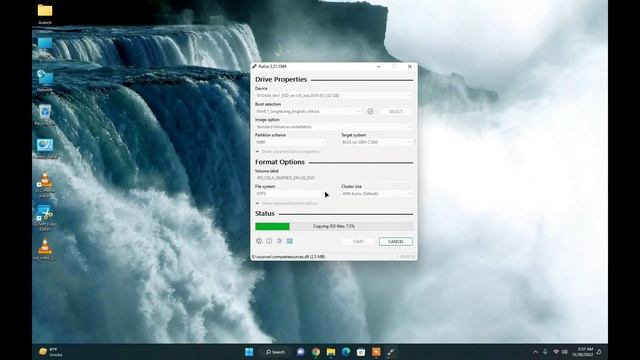Expand Show advanced format options

[x=287, y=203]
